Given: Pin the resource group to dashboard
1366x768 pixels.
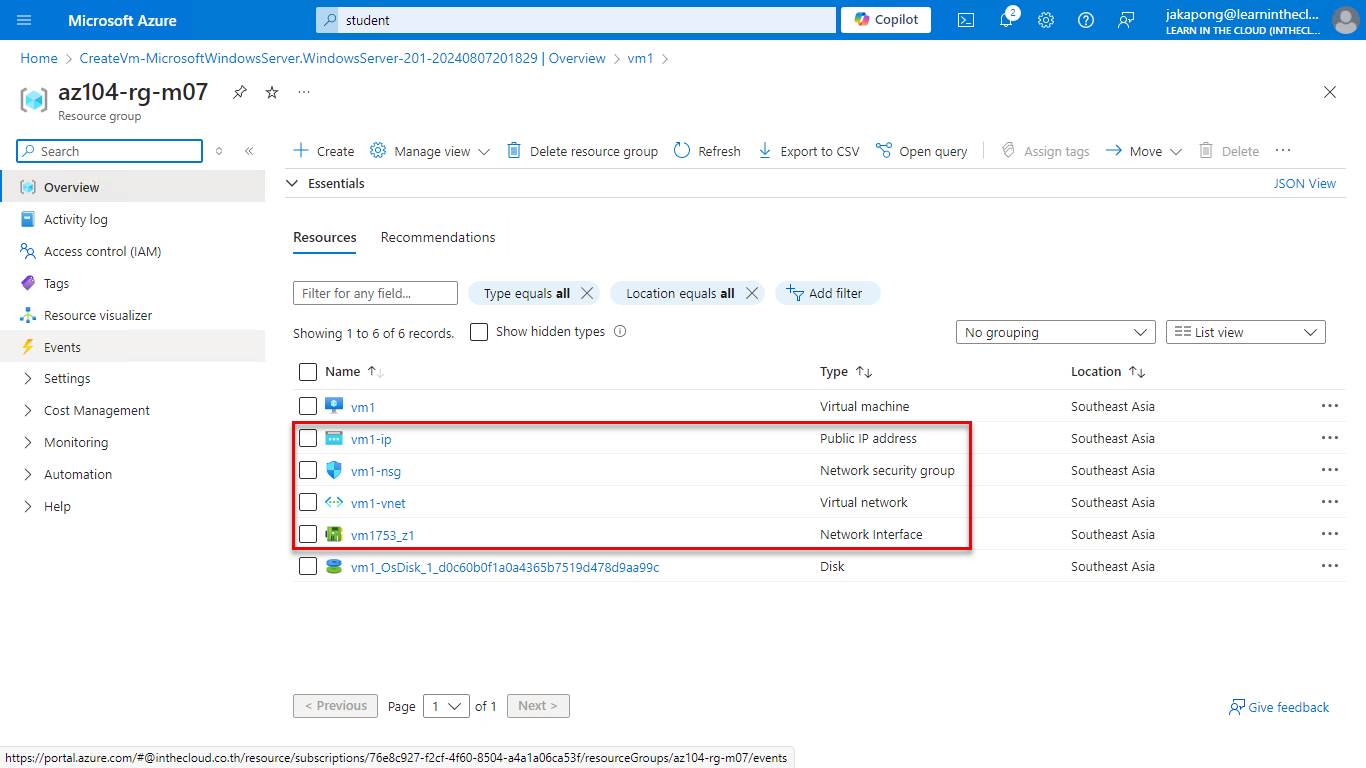Looking at the screenshot, I should point(240,92).
